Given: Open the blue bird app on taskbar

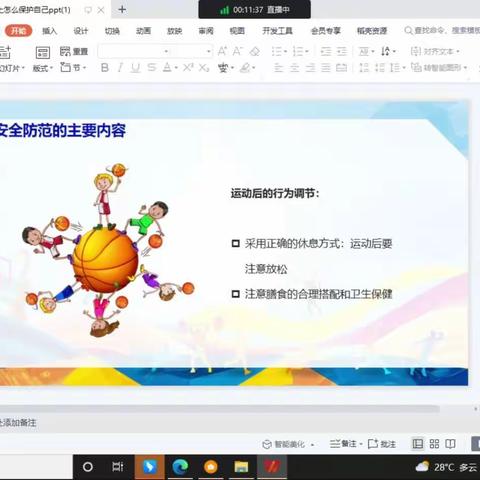Looking at the screenshot, I should click(150, 467).
